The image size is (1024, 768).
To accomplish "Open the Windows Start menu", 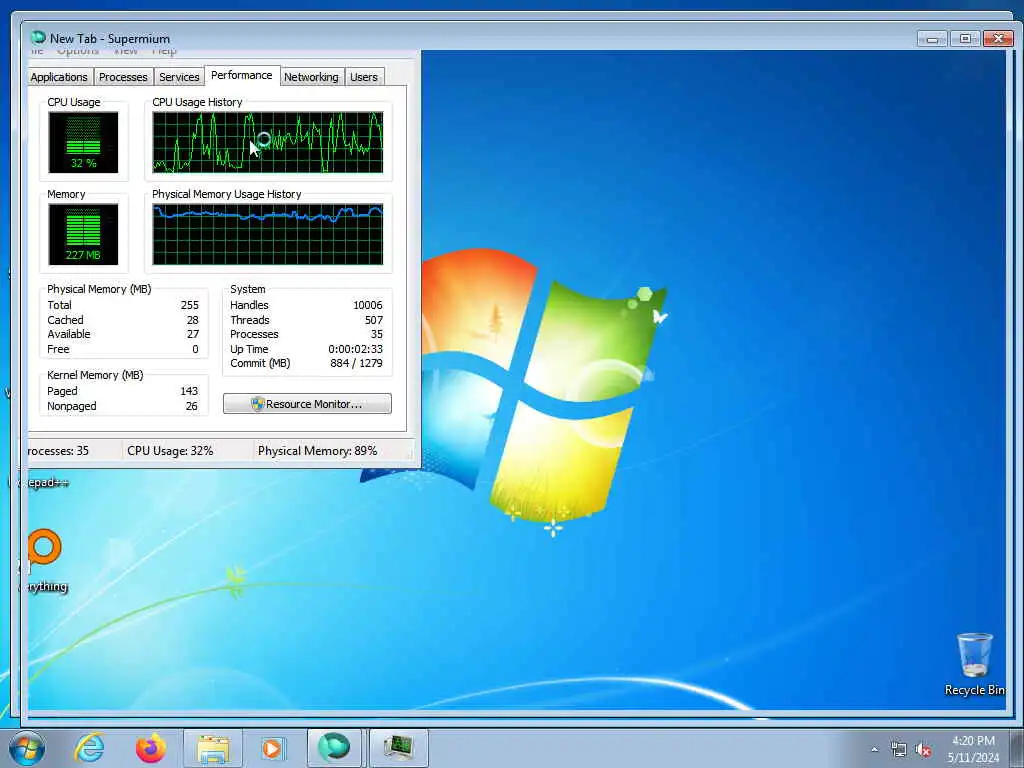I will point(26,748).
